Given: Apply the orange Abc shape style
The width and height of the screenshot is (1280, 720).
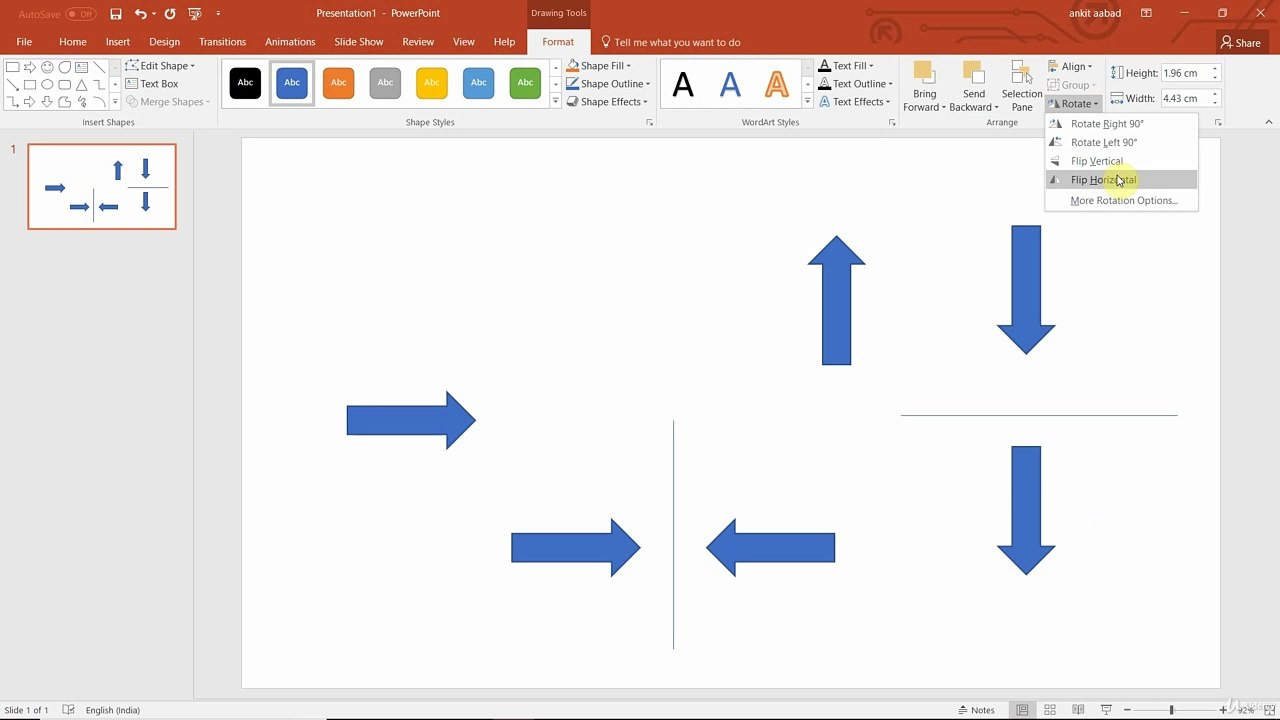Looking at the screenshot, I should click(338, 83).
